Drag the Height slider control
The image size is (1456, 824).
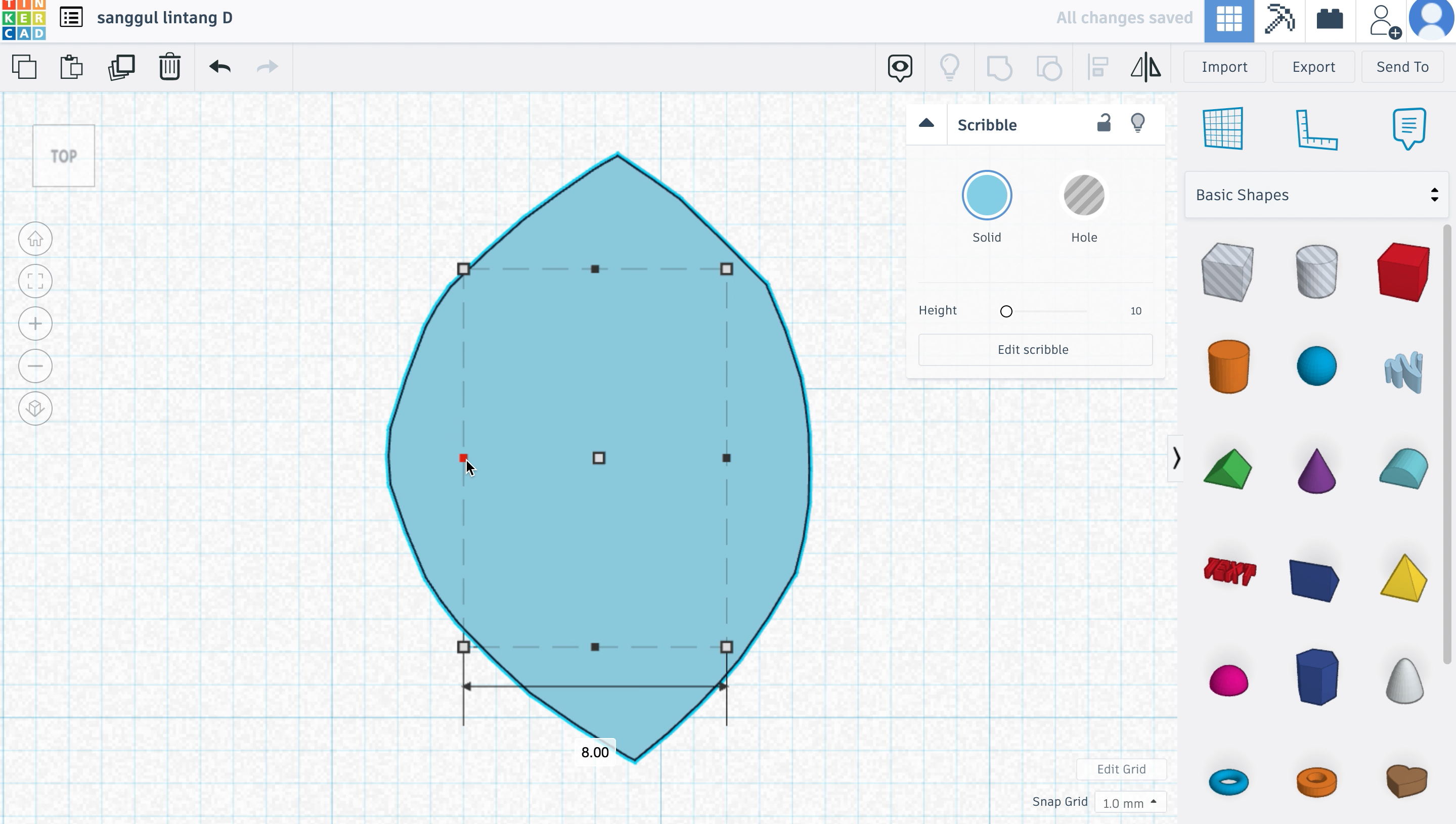pyautogui.click(x=1006, y=311)
